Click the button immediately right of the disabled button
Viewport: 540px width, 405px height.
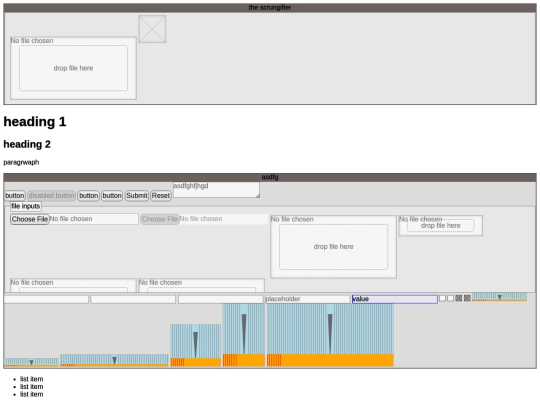89,196
